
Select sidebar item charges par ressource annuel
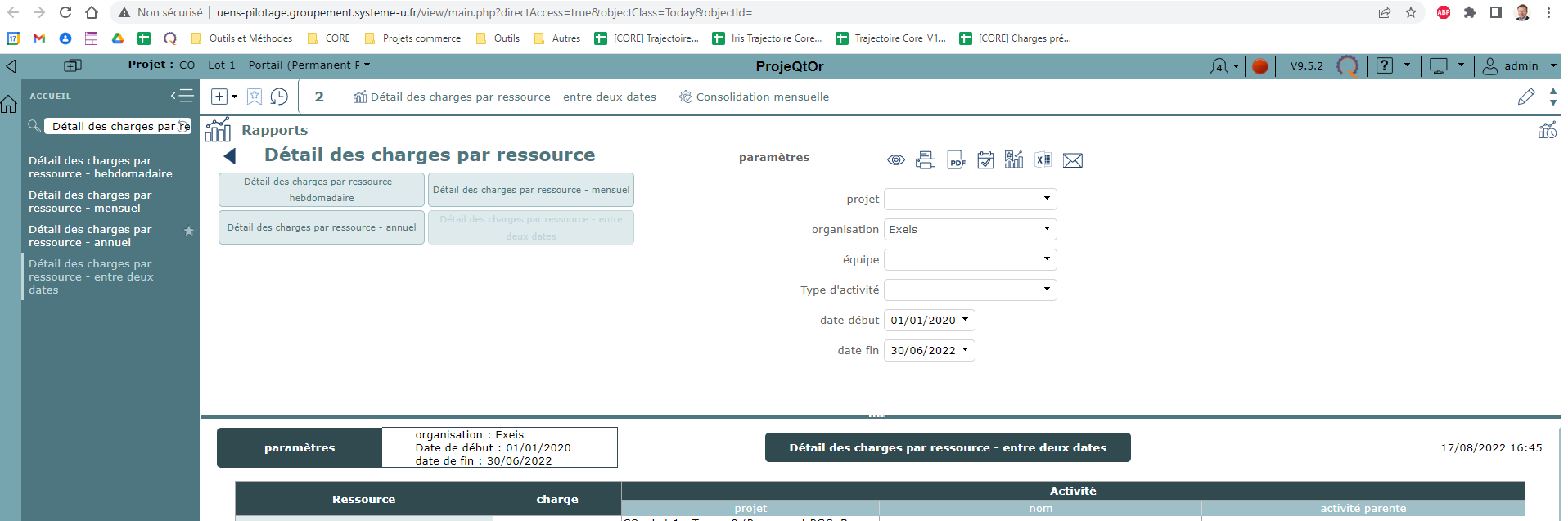point(90,236)
